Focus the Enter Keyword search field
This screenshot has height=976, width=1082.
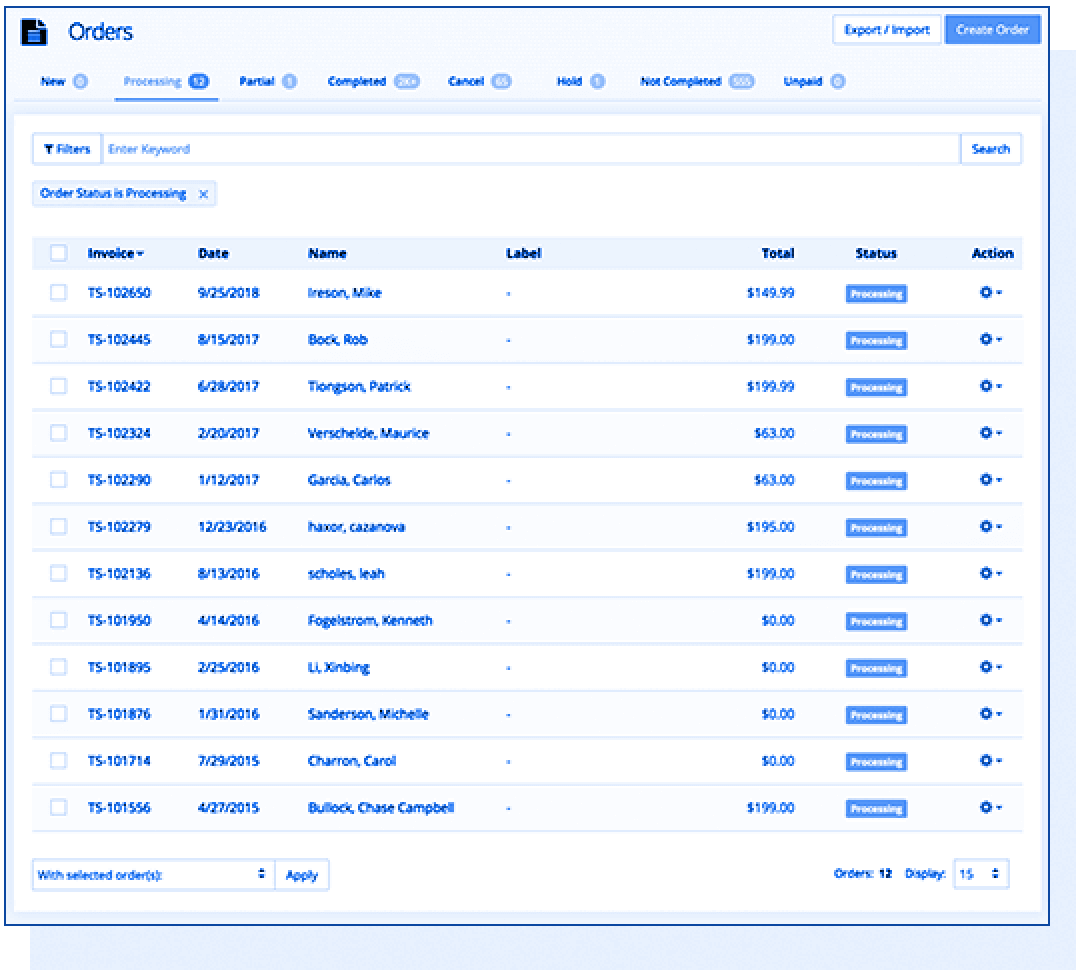(530, 149)
